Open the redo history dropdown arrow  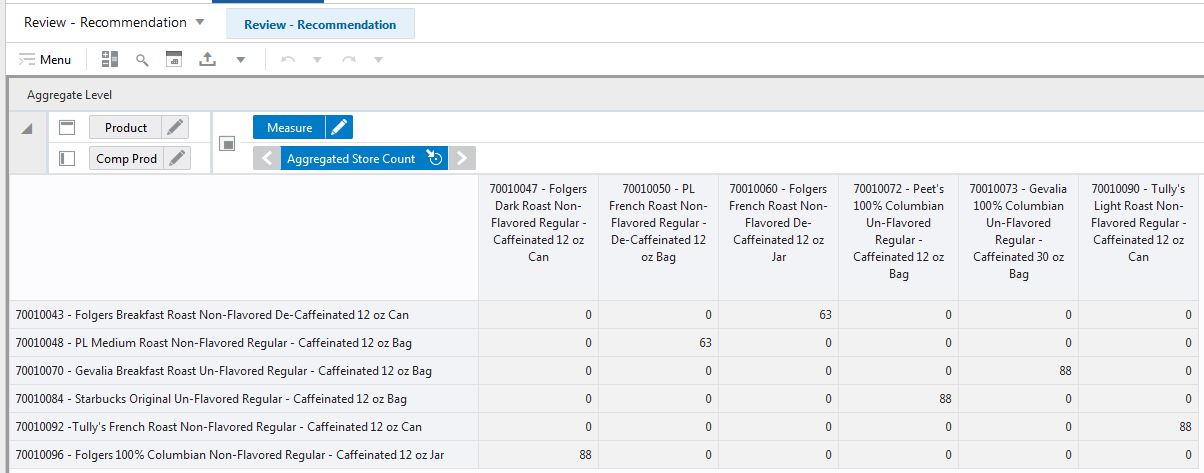pos(378,61)
